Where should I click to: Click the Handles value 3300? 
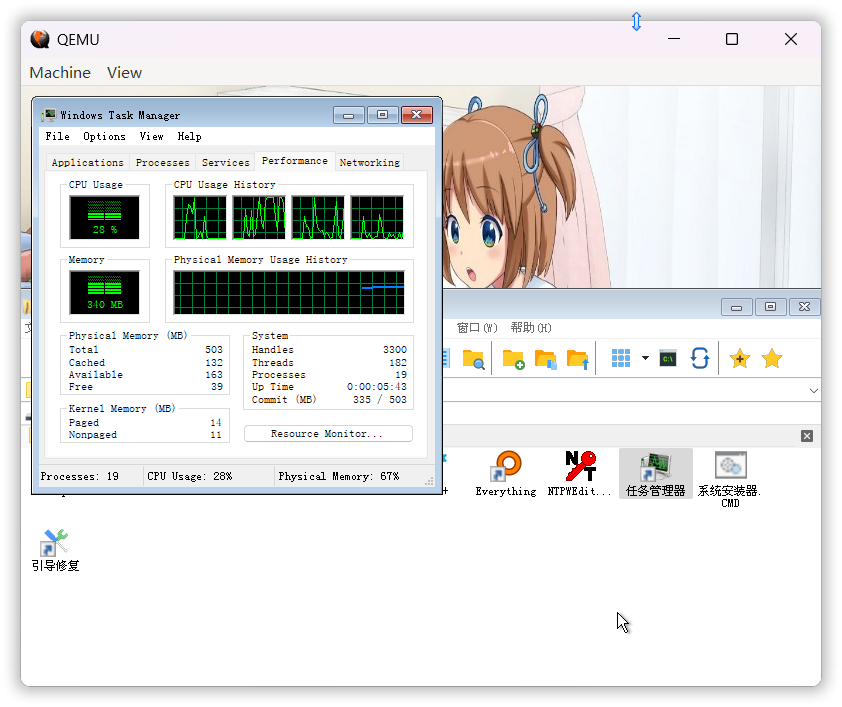(395, 349)
